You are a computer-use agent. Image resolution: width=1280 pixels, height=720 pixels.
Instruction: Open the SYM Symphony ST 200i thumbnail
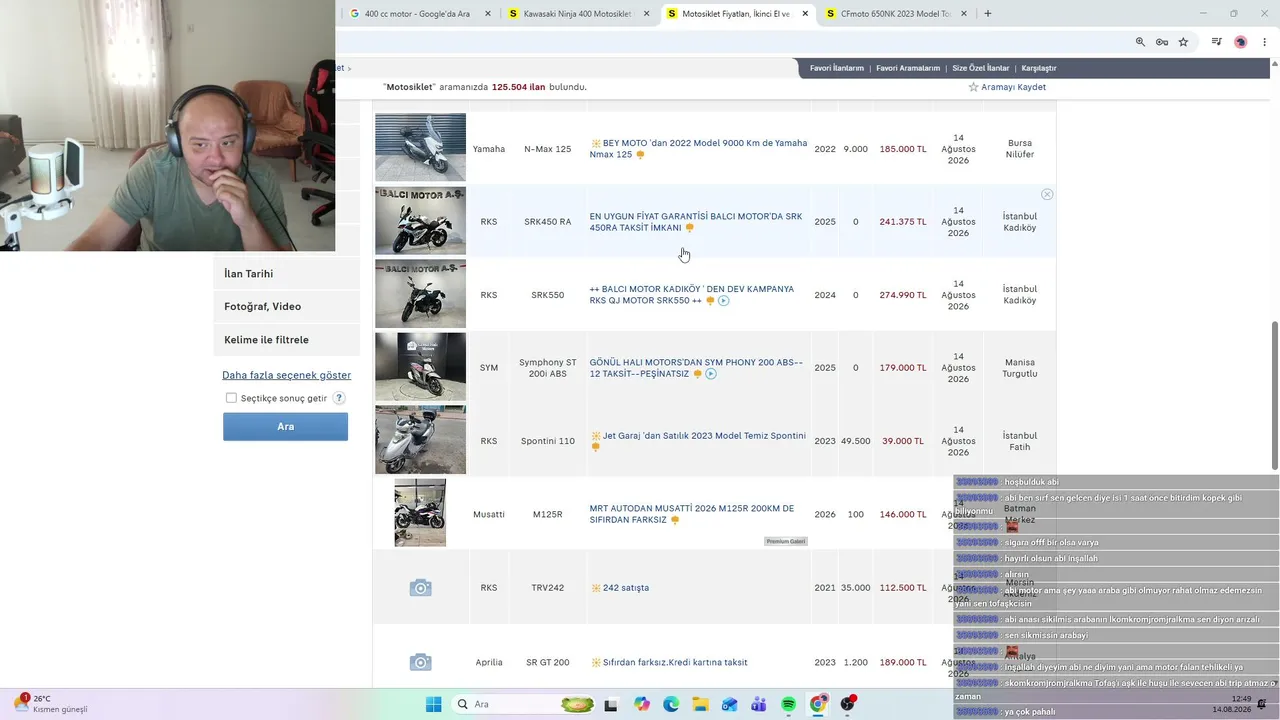[420, 367]
